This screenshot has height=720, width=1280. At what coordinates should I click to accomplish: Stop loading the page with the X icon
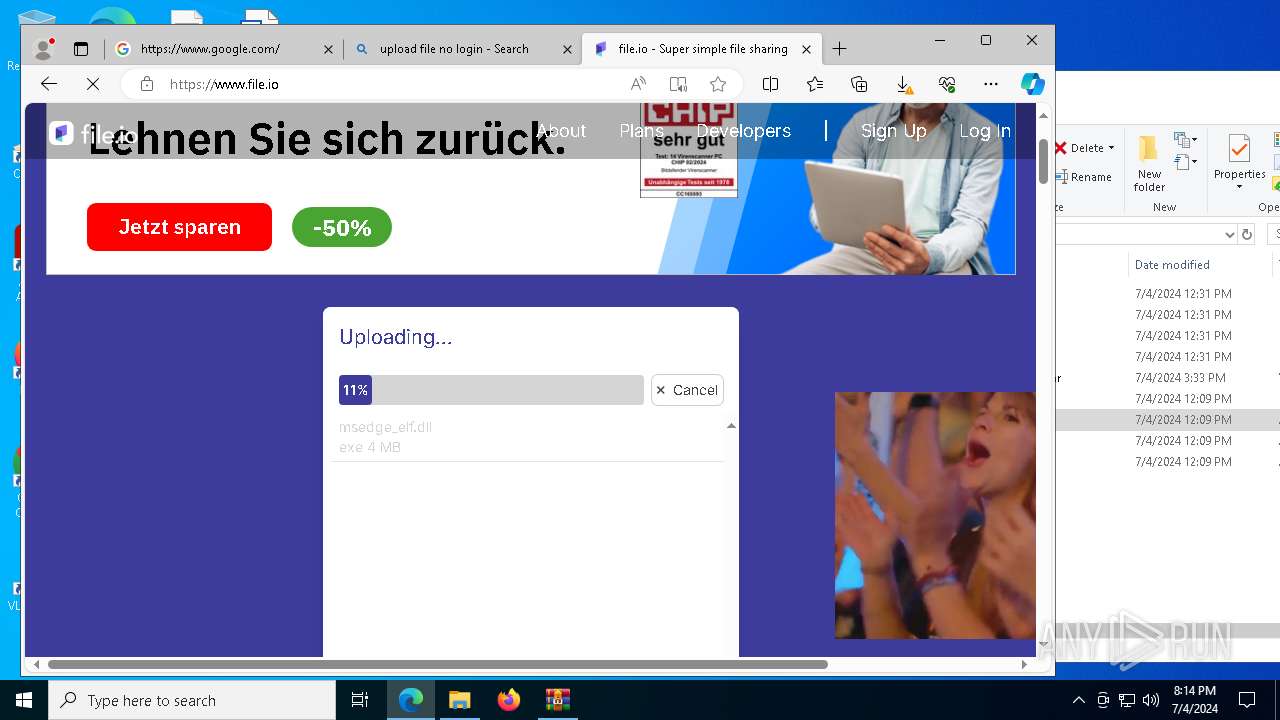coord(93,84)
